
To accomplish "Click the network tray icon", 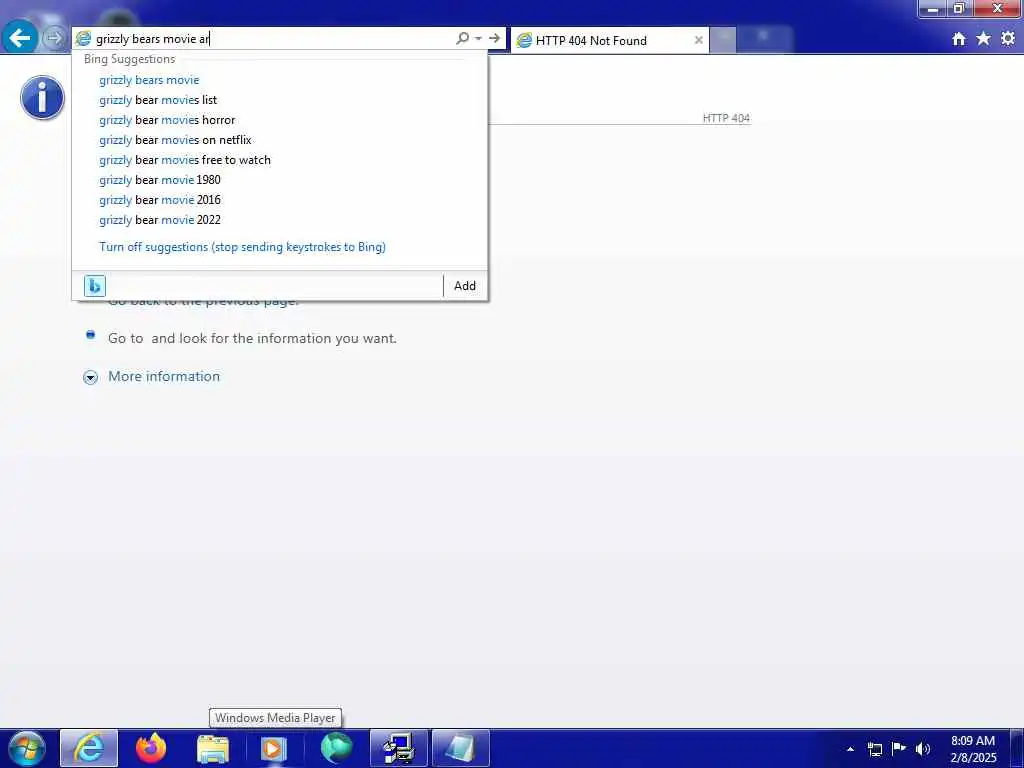I will pos(874,749).
